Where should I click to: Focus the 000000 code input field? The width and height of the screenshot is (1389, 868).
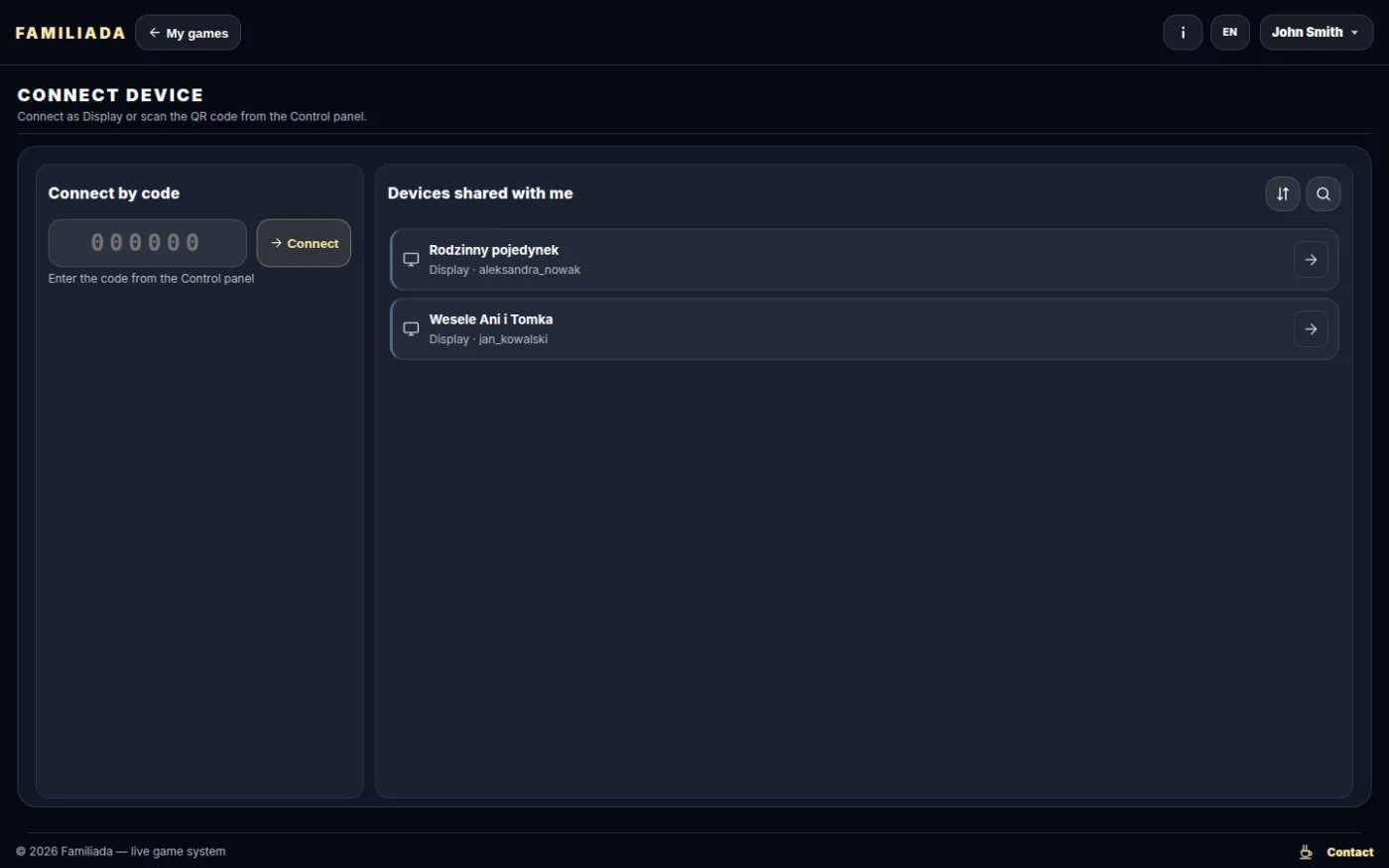pos(147,243)
